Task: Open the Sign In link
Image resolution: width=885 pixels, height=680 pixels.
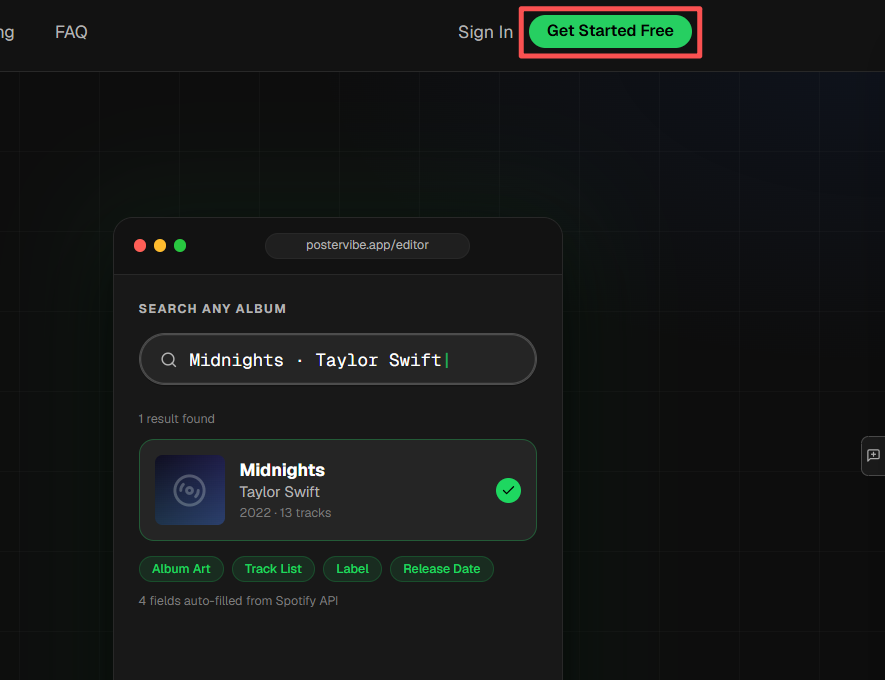Action: pyautogui.click(x=485, y=32)
